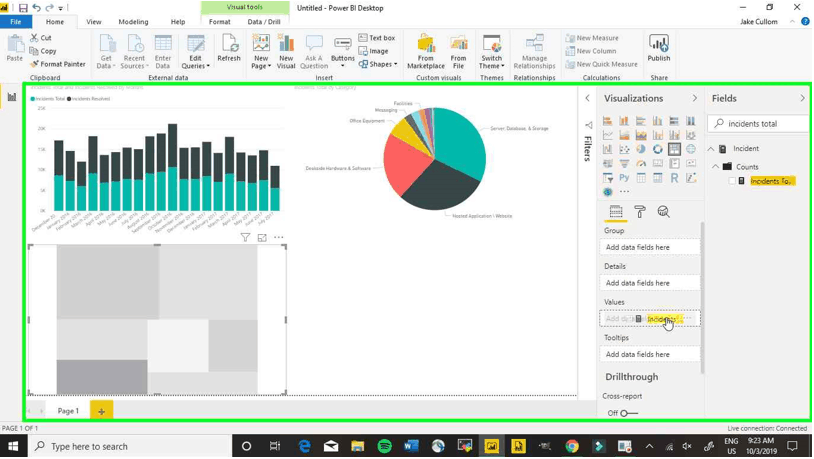The image size is (814, 459).
Task: Select the Clustered column chart visualization
Action: point(658,121)
